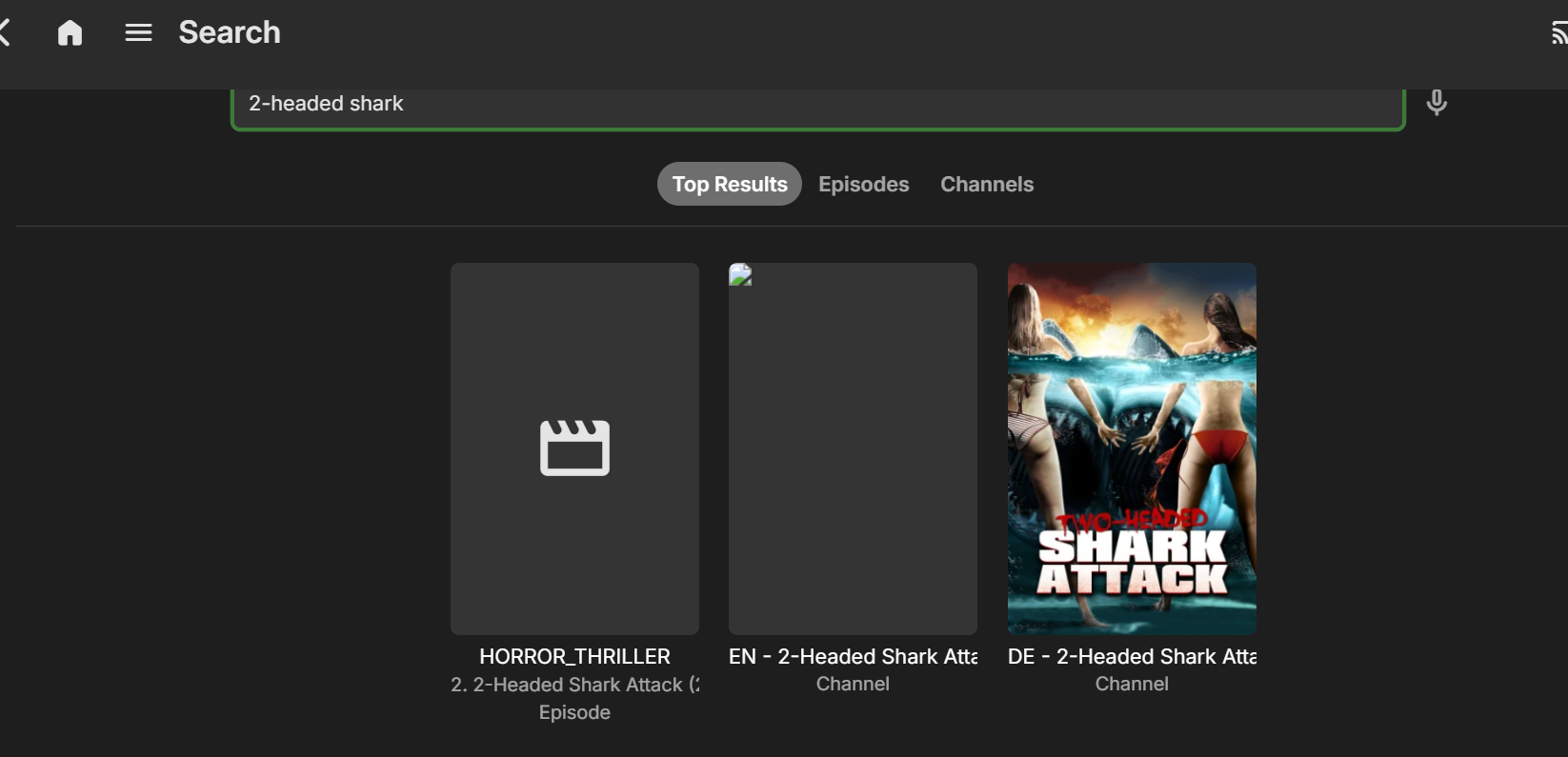Screen dimensions: 1568x757
Task: Click the back arrow icon
Action: (x=5, y=33)
